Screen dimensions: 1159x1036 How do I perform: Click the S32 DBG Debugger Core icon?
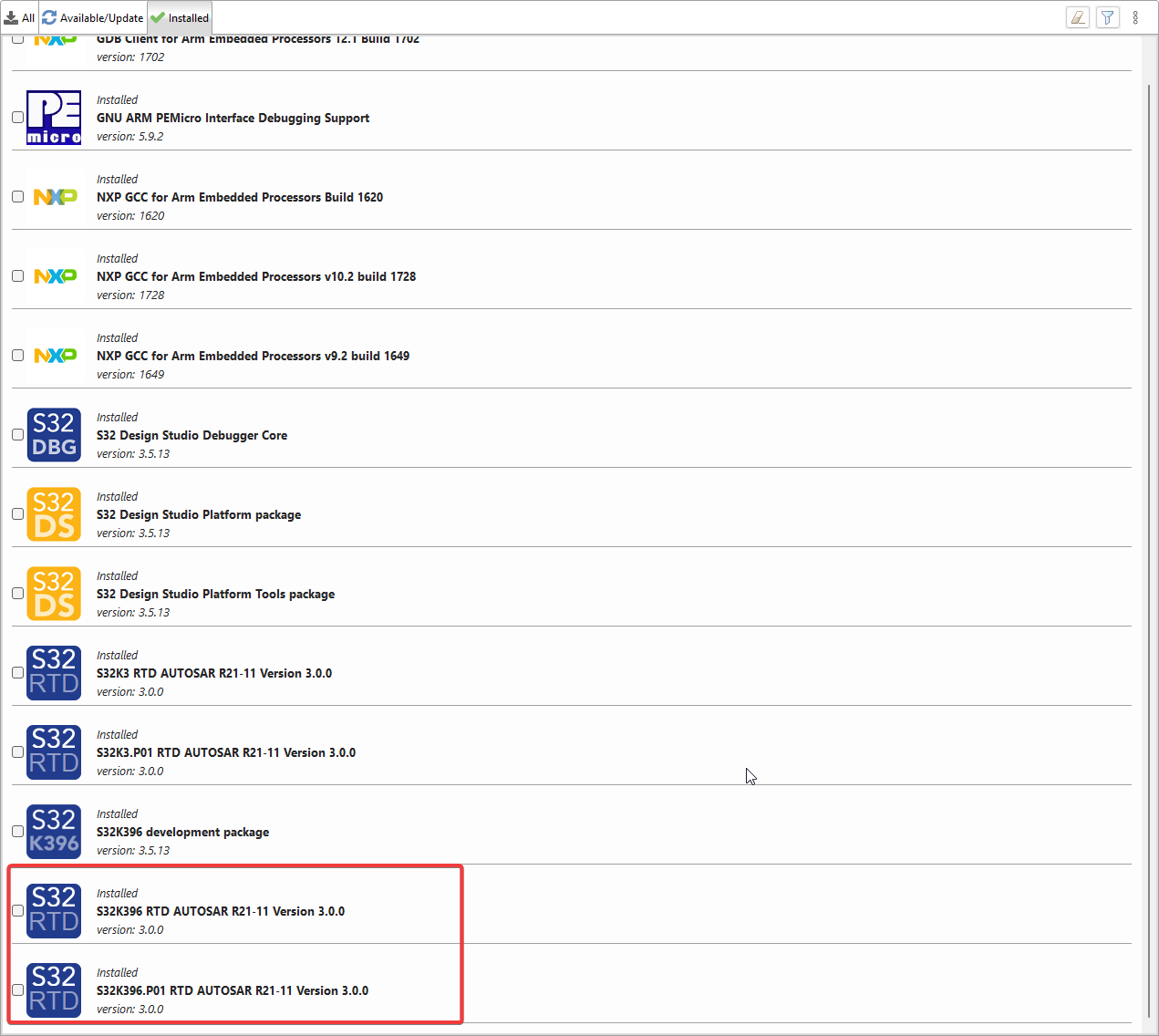pos(54,435)
